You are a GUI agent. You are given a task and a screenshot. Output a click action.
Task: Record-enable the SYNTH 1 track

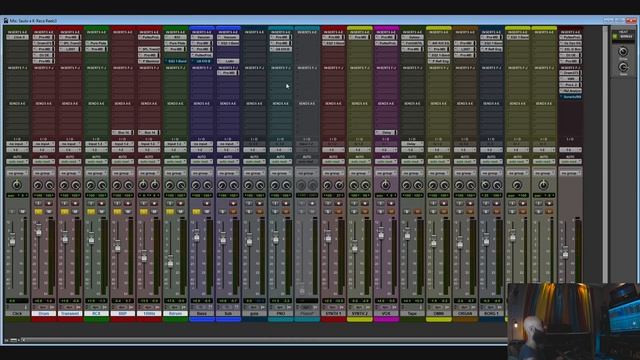click(x=338, y=203)
